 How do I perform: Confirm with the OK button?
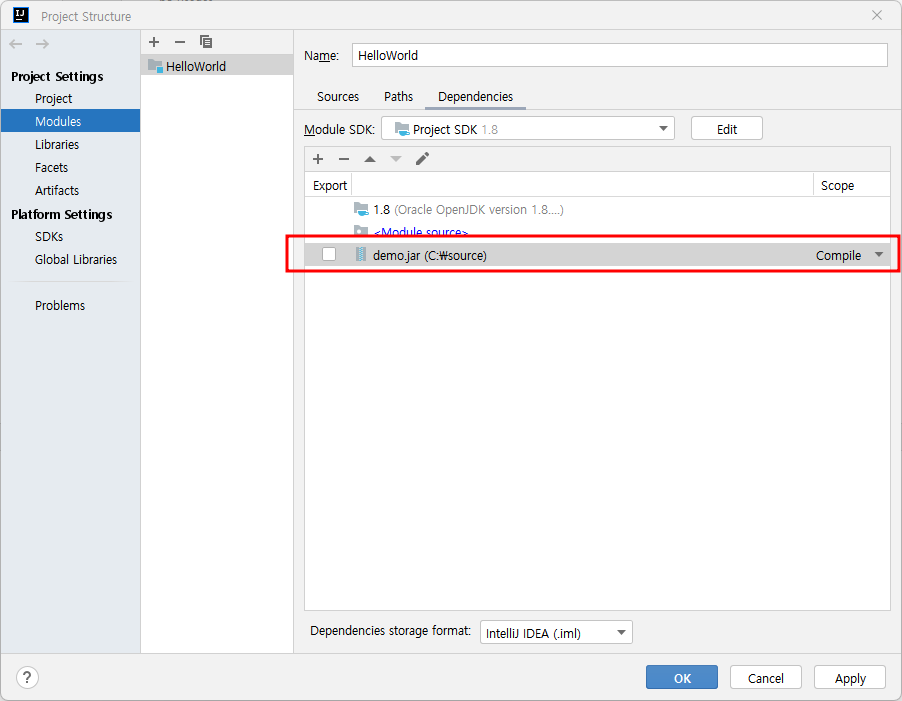coord(682,677)
